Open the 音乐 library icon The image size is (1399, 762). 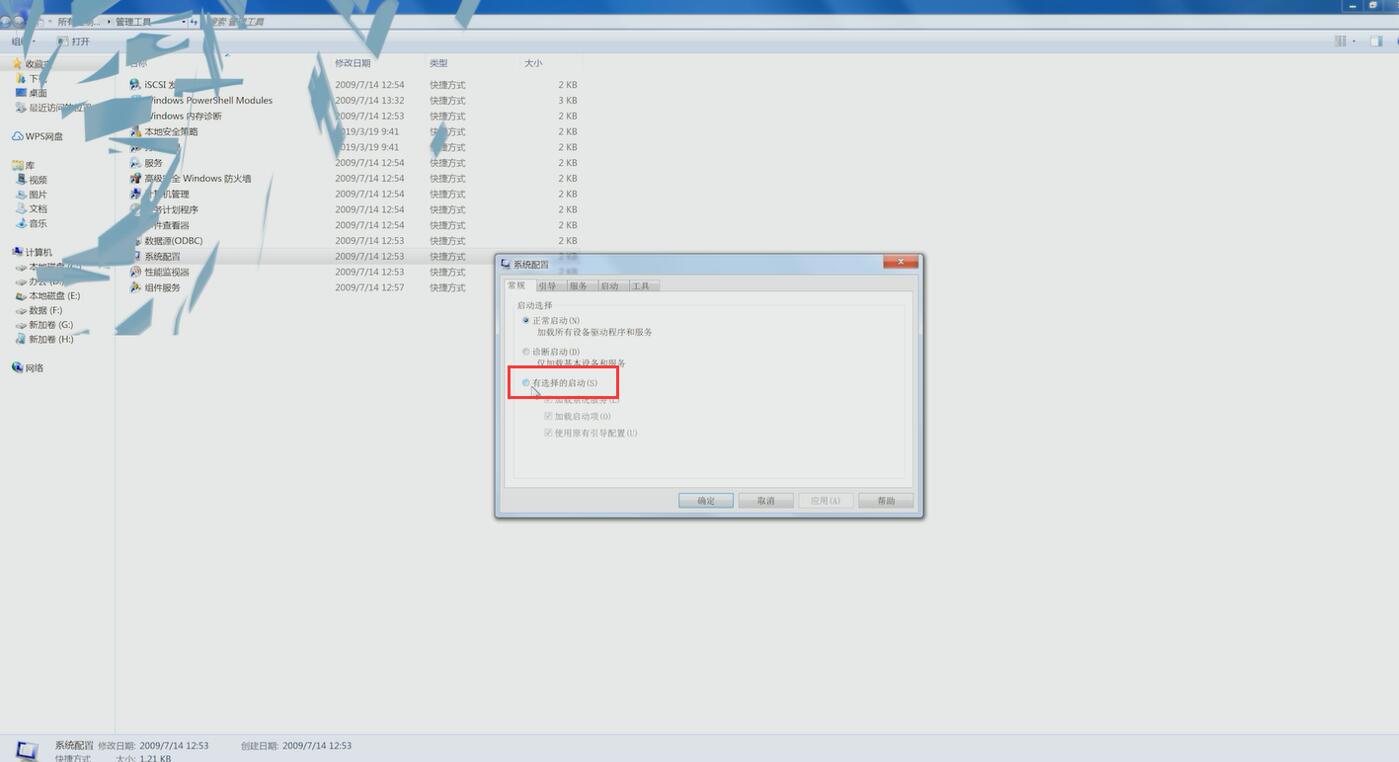[x=21, y=224]
